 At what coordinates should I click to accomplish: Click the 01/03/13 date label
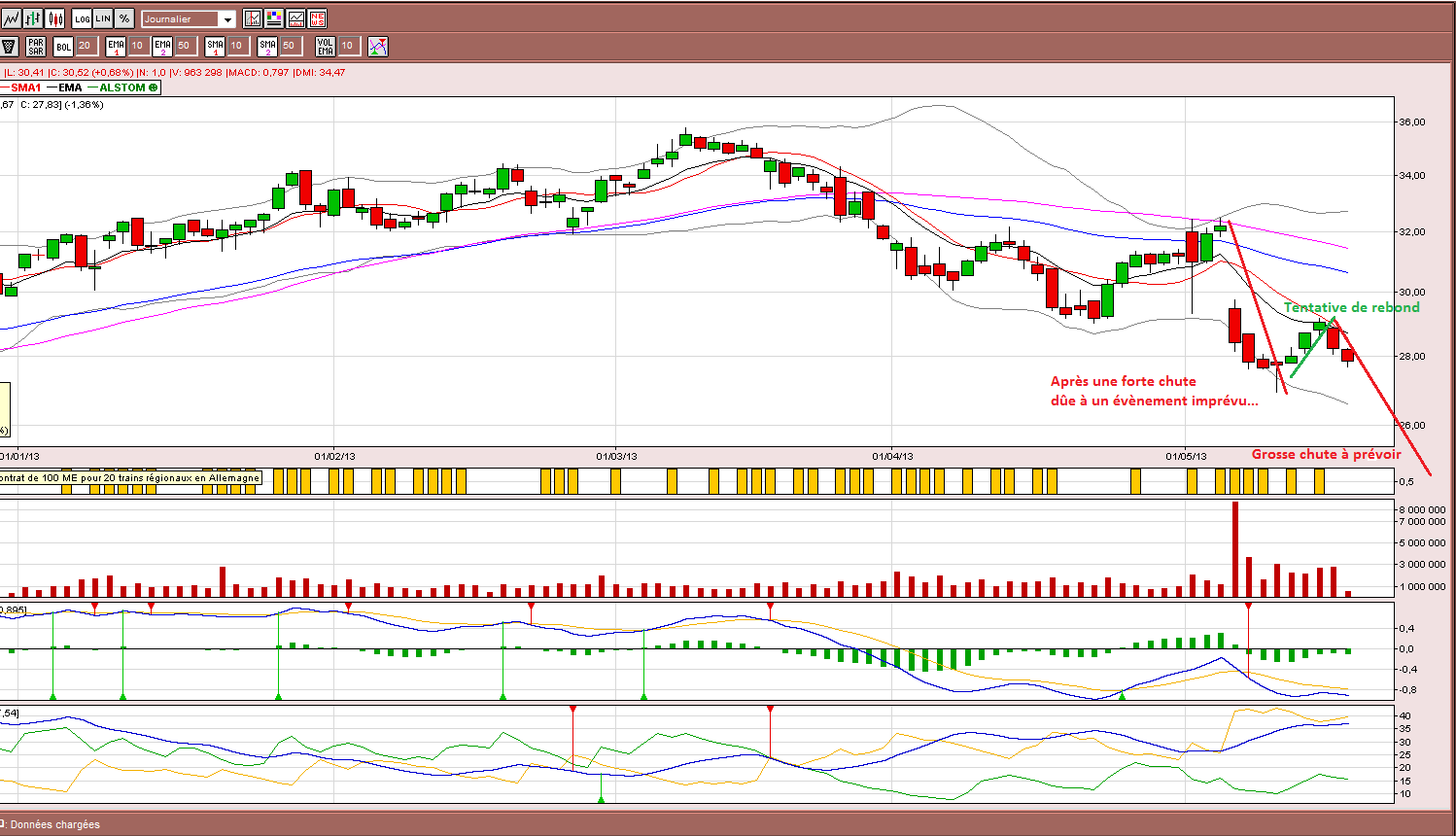pos(616,456)
